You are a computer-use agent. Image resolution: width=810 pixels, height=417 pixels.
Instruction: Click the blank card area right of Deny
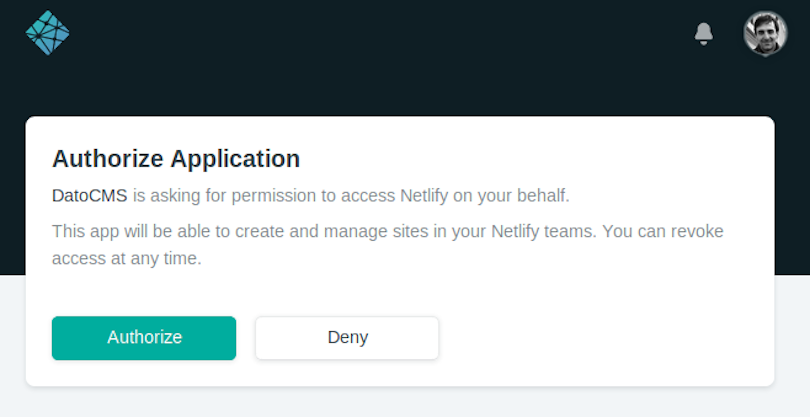[x=604, y=338]
